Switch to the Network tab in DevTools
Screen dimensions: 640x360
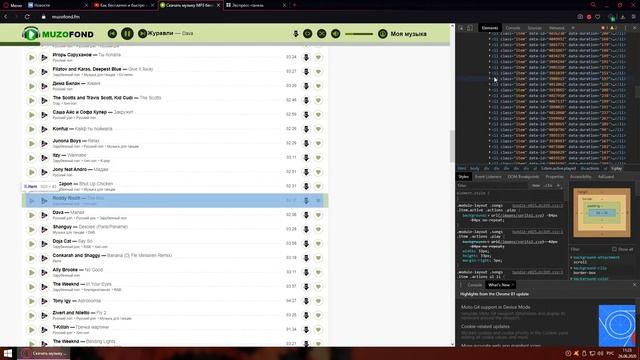click(556, 28)
